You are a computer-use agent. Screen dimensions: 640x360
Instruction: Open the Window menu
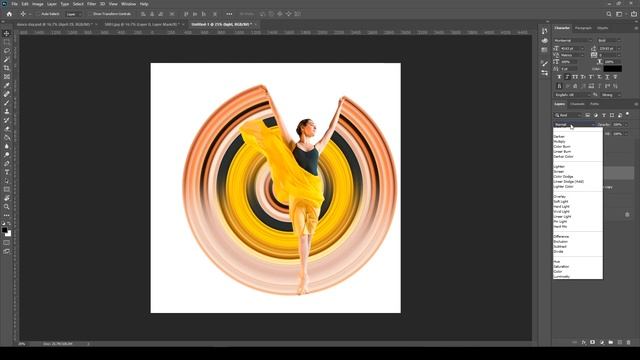tap(128, 4)
